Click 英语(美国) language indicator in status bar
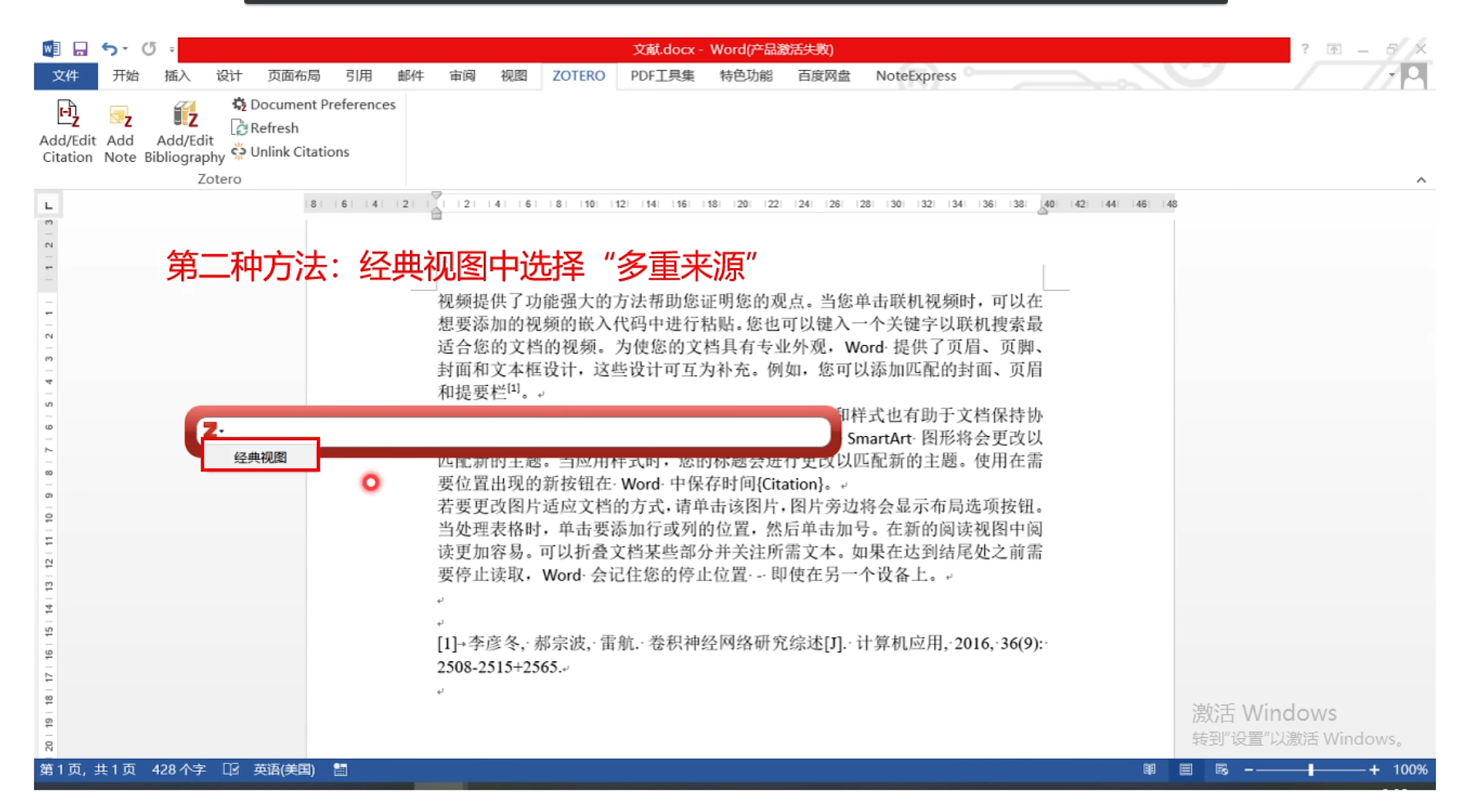This screenshot has height=812, width=1469. [283, 769]
